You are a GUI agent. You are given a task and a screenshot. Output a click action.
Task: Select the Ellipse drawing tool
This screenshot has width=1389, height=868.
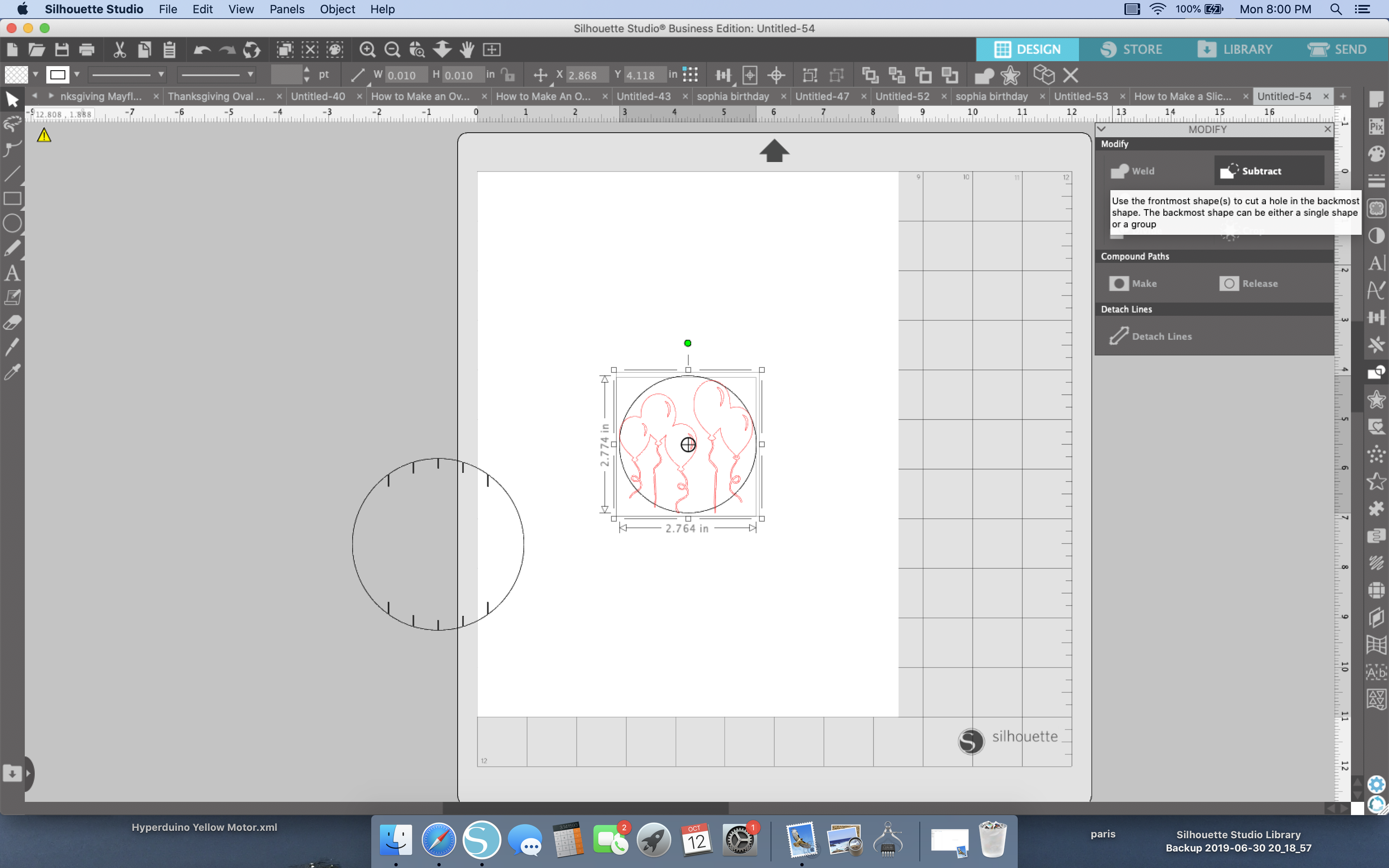click(x=12, y=223)
